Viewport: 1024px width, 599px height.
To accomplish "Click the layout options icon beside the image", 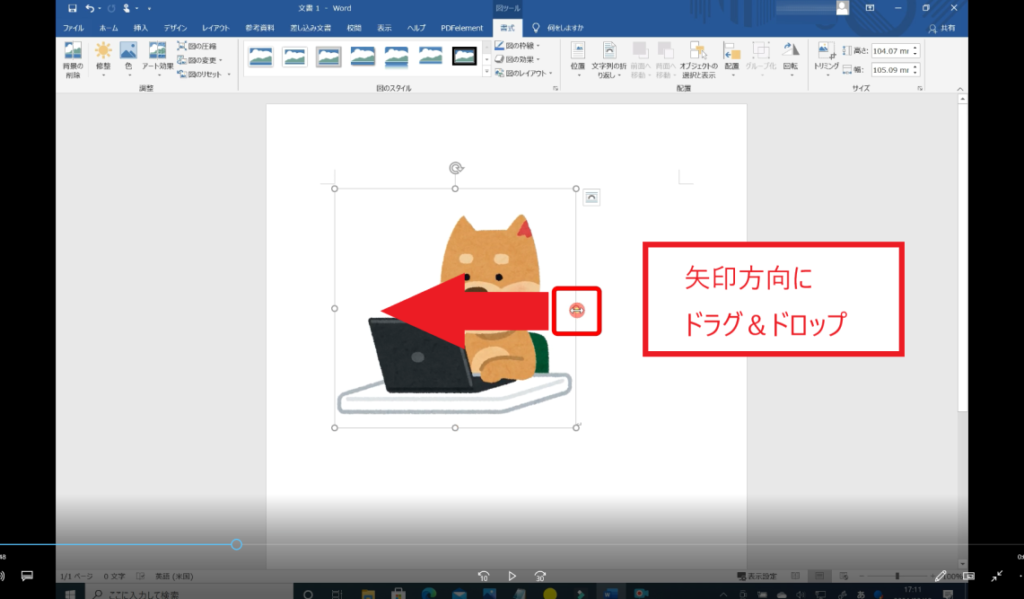I will 591,197.
